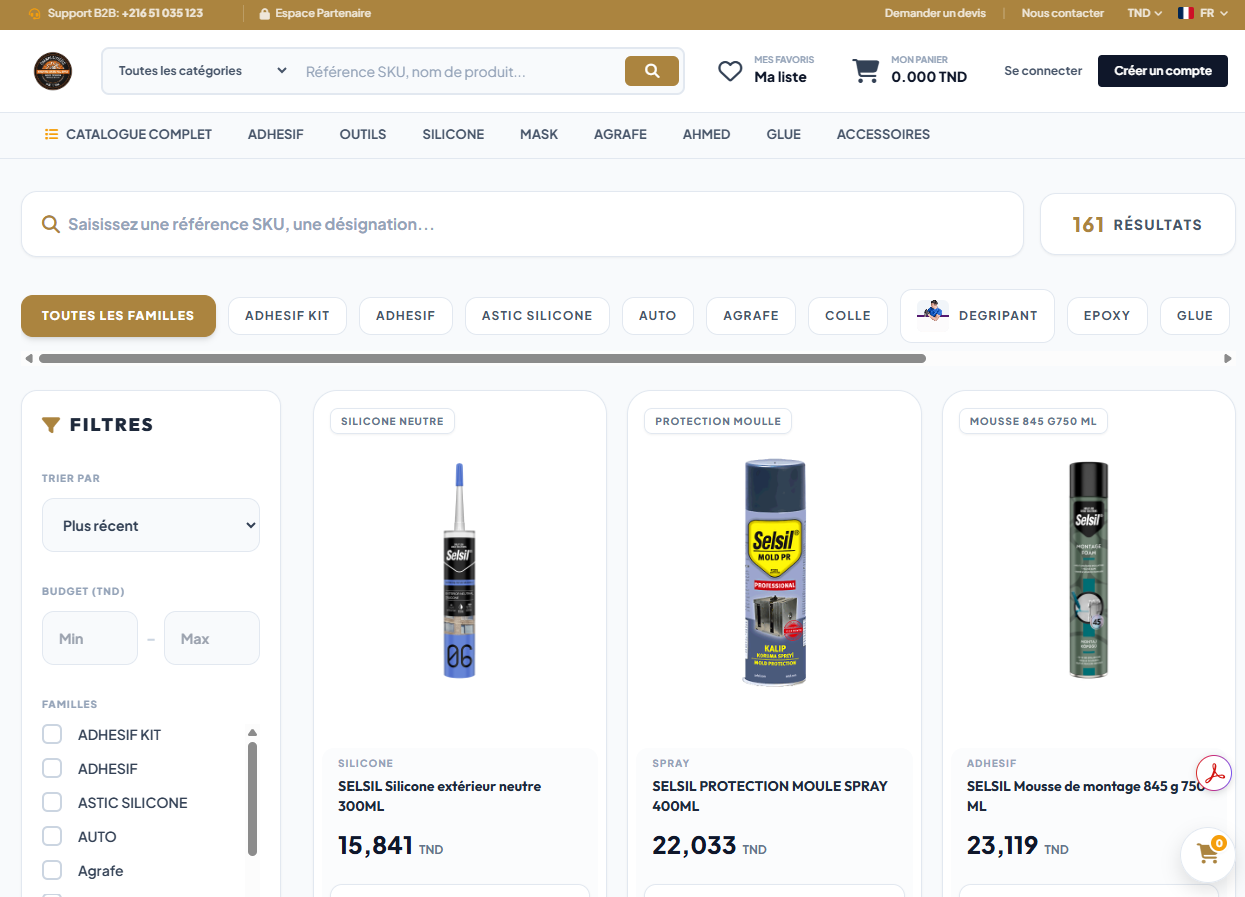
Task: Open the TND currency dropdown
Action: (x=1144, y=13)
